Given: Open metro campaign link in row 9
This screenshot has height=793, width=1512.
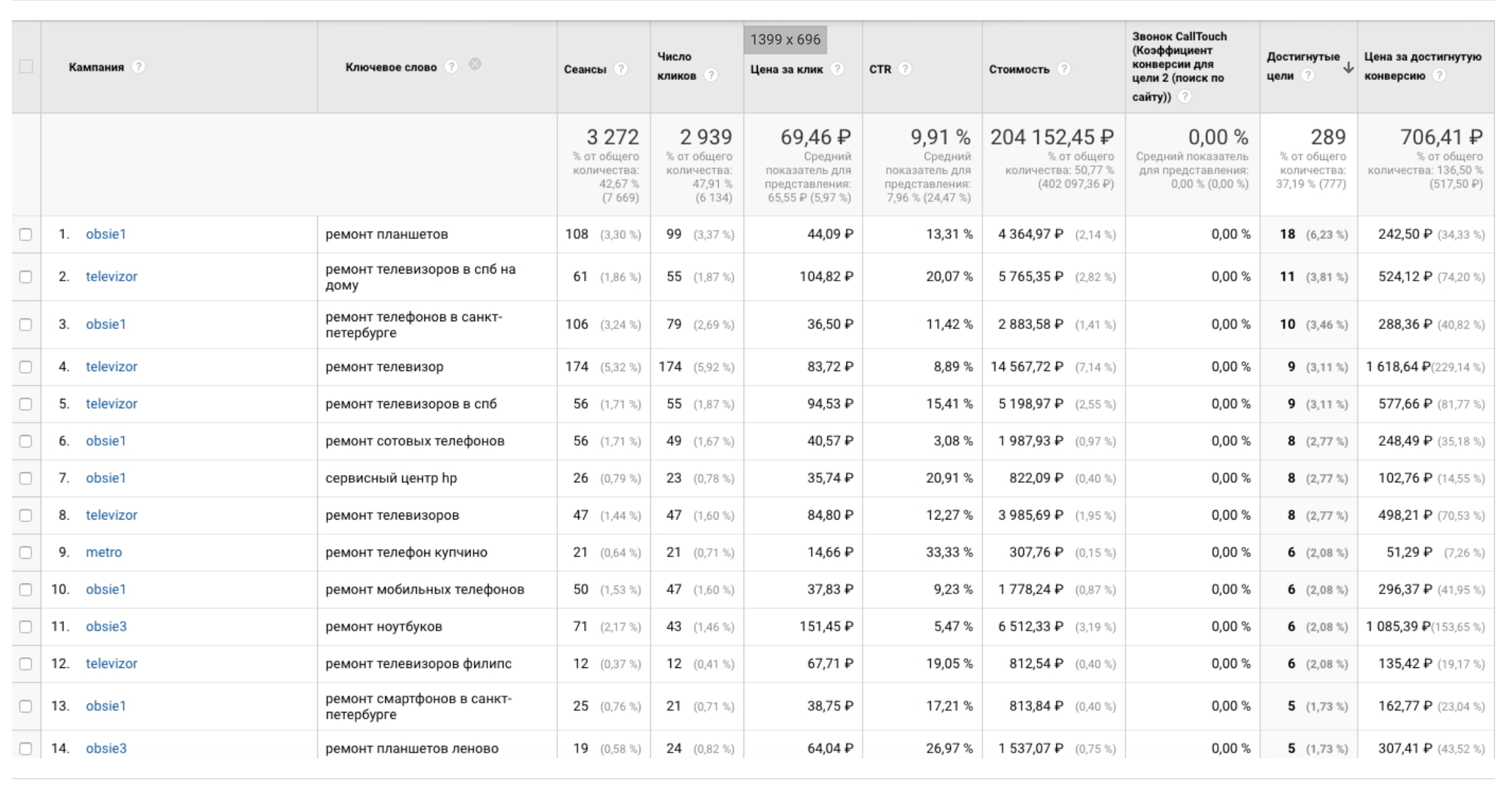Looking at the screenshot, I should click(x=104, y=552).
